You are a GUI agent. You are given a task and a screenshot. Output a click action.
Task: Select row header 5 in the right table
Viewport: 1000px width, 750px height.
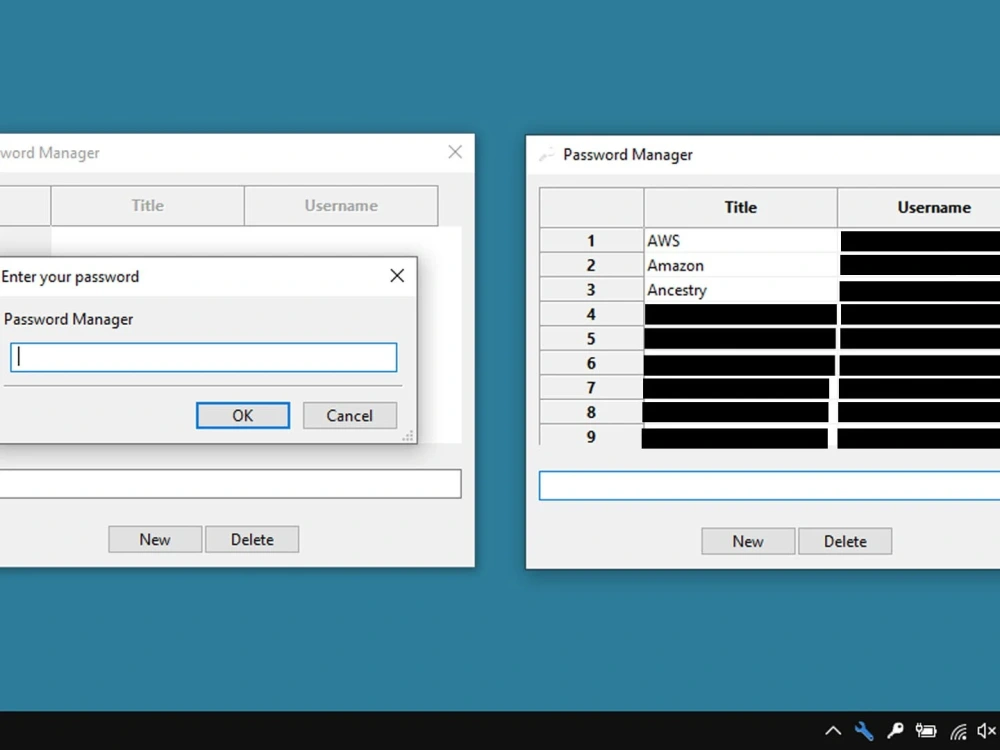(591, 339)
